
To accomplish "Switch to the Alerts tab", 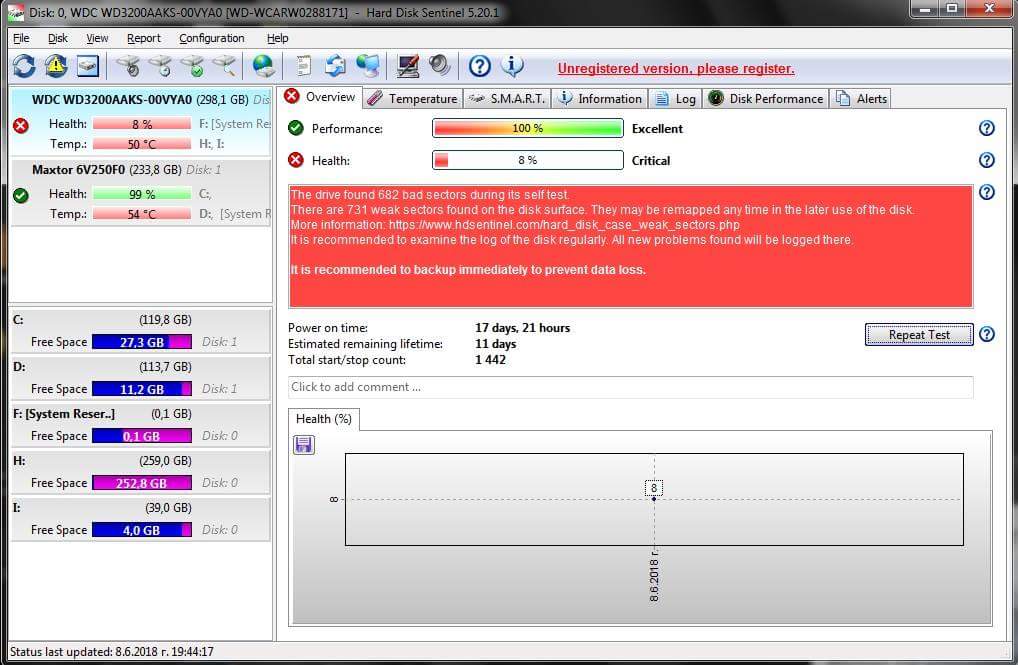I will click(862, 99).
